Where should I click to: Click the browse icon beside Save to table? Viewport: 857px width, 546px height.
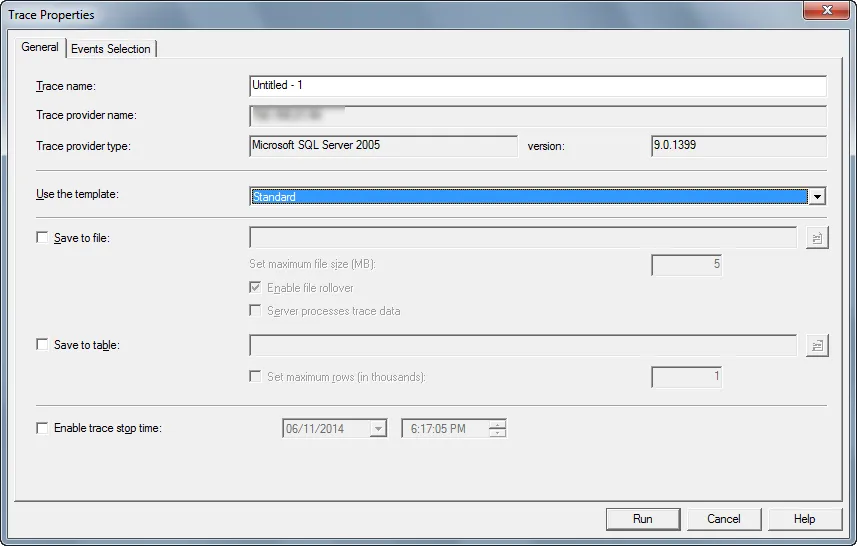coord(817,345)
